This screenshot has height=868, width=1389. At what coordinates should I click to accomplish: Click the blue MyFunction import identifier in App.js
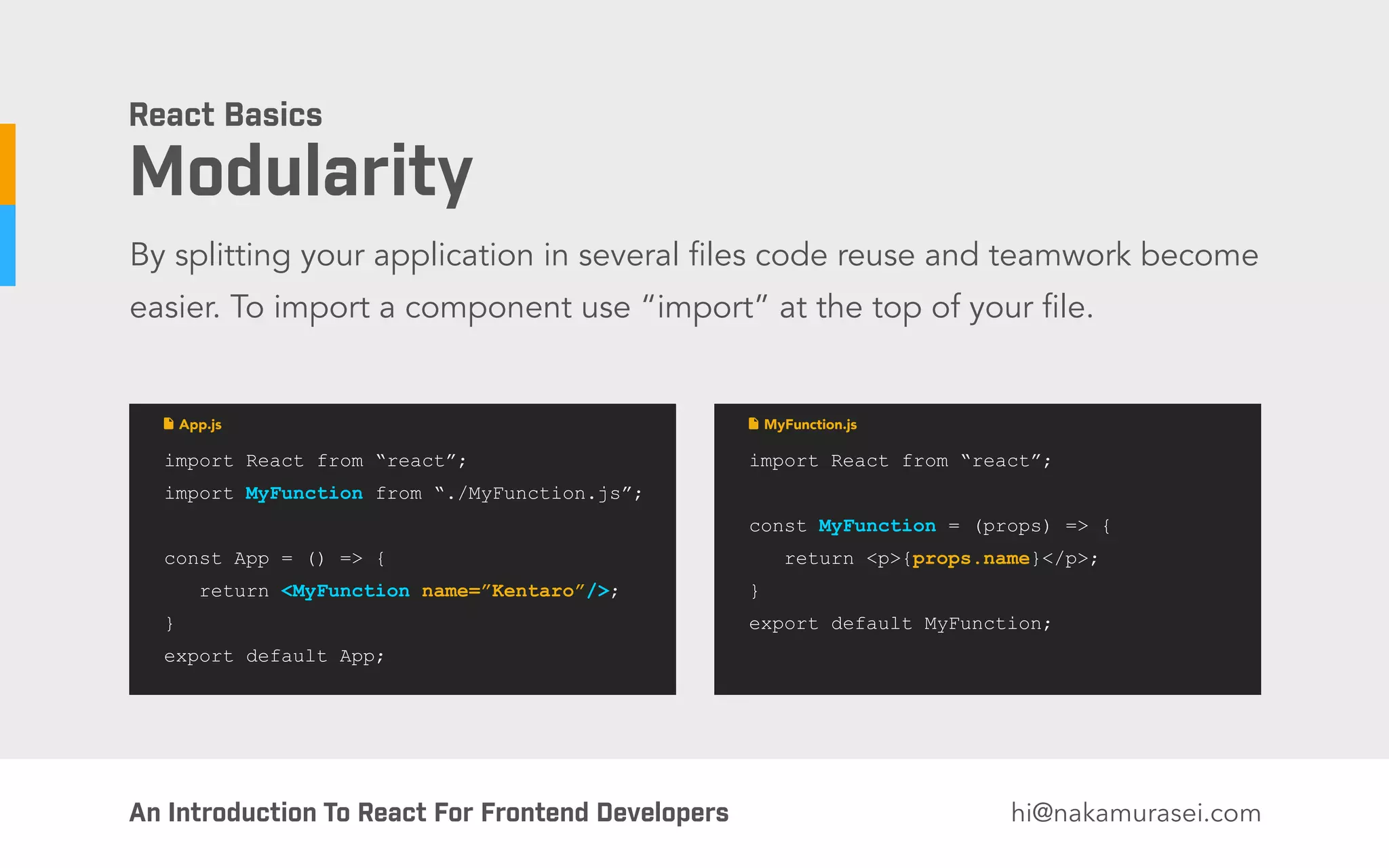click(304, 493)
